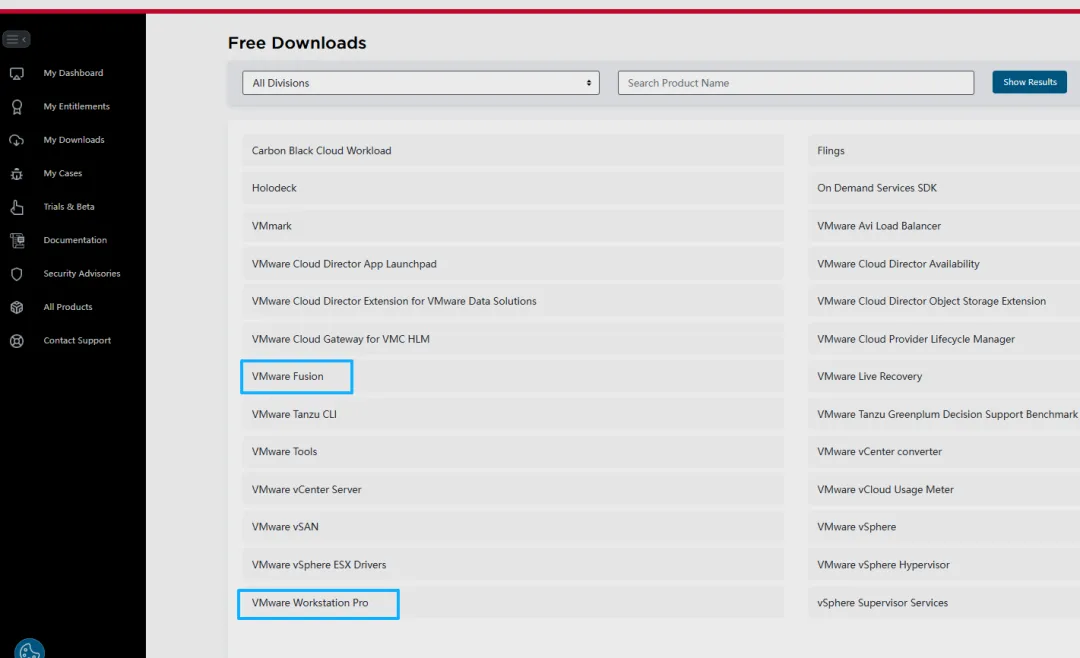
Task: Go to My Entitlements
Action: [x=76, y=107]
